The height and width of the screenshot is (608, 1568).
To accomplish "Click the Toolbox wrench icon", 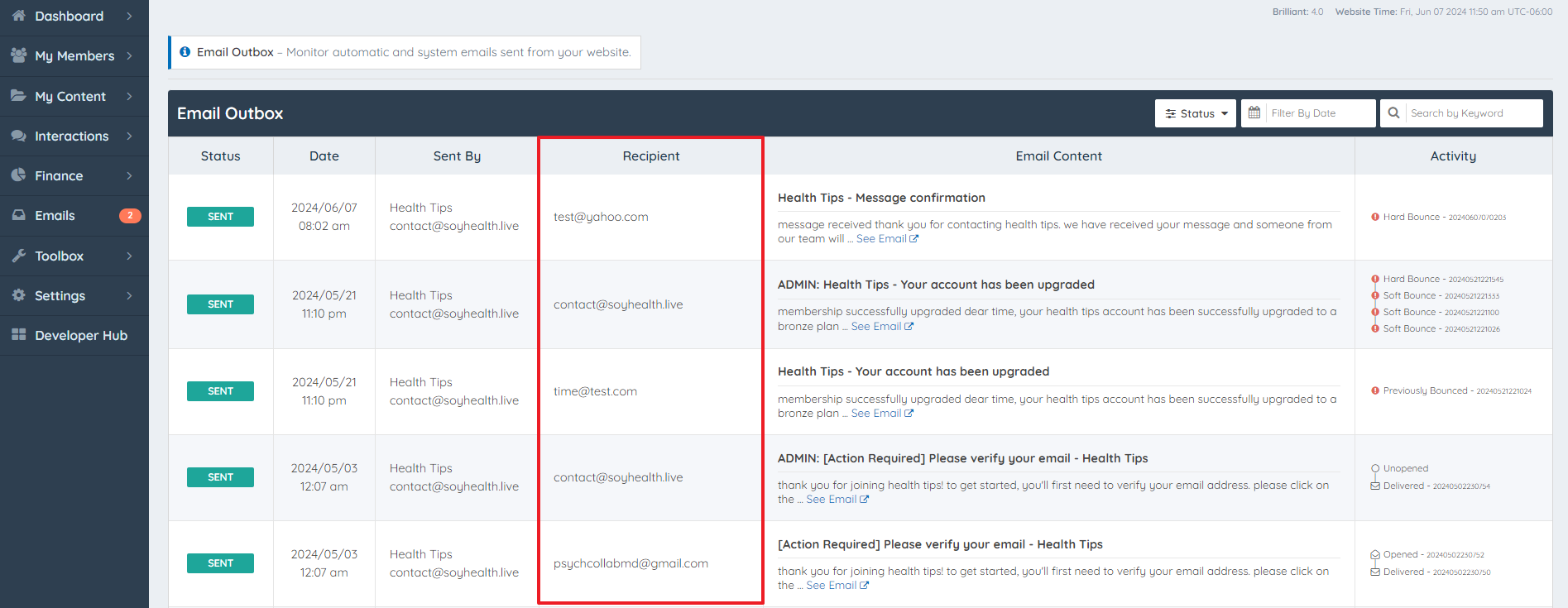I will pyautogui.click(x=18, y=256).
